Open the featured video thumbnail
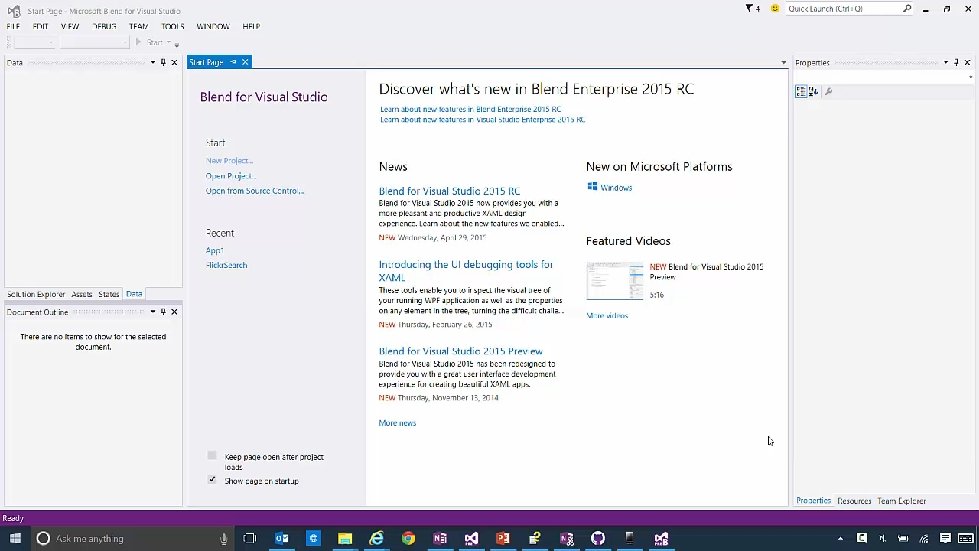Image resolution: width=979 pixels, height=551 pixels. (615, 281)
